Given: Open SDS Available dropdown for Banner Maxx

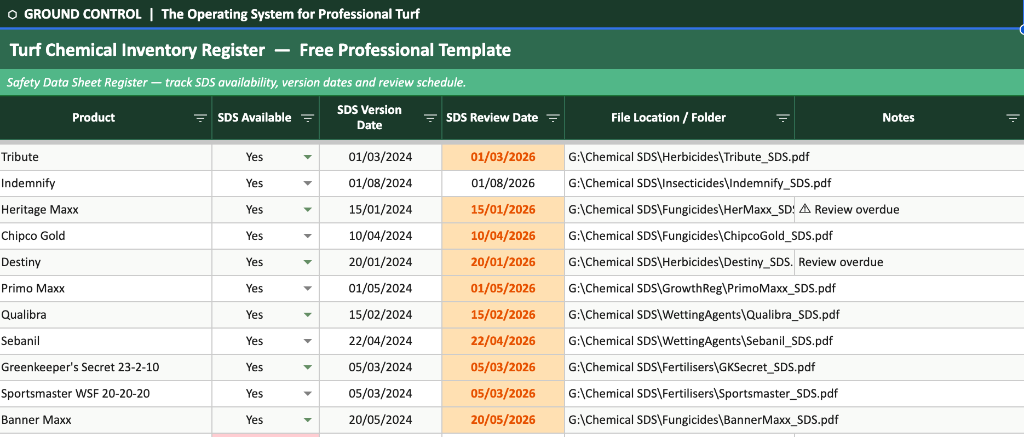Looking at the screenshot, I should coord(308,420).
